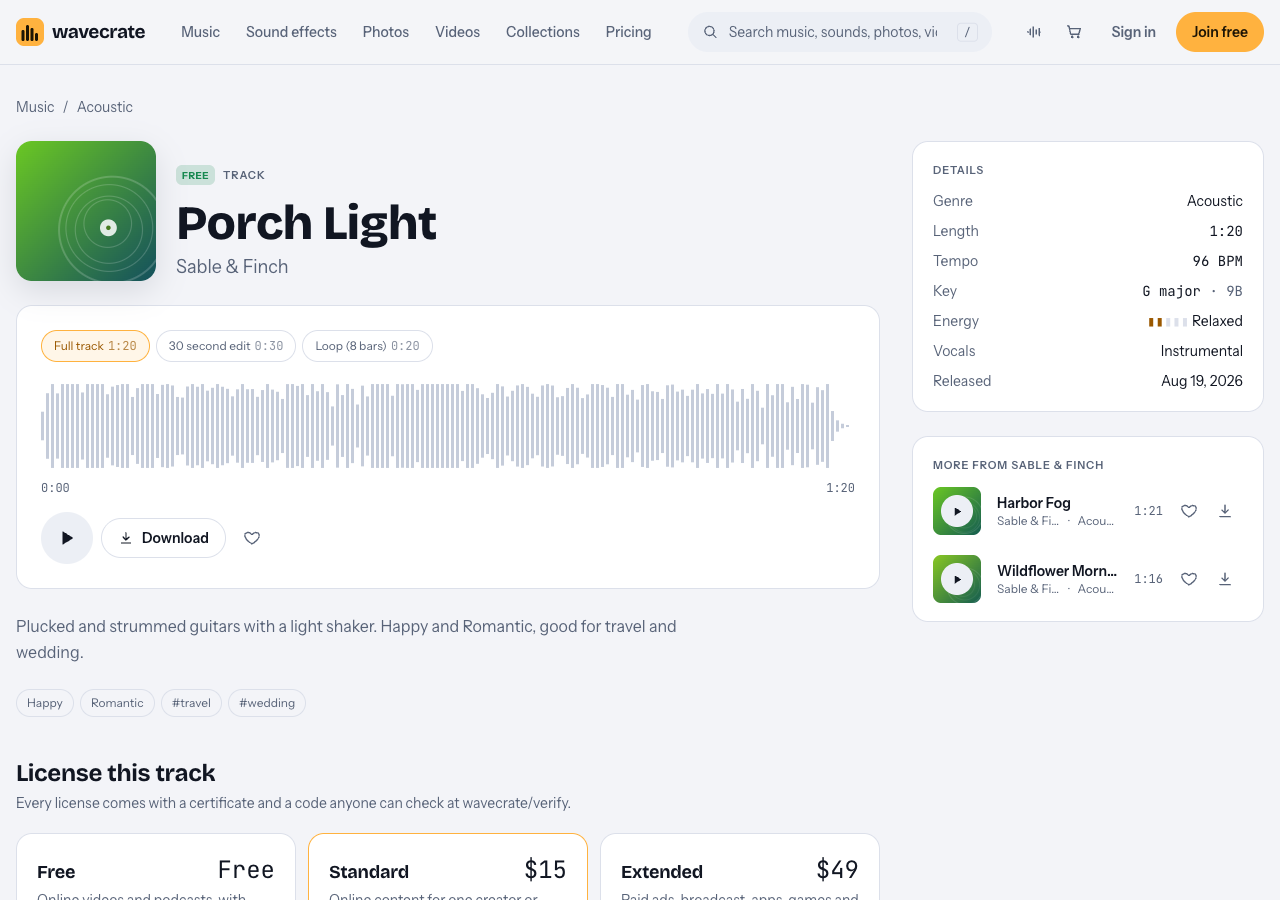Open the Harbor Fog track title

point(1034,502)
